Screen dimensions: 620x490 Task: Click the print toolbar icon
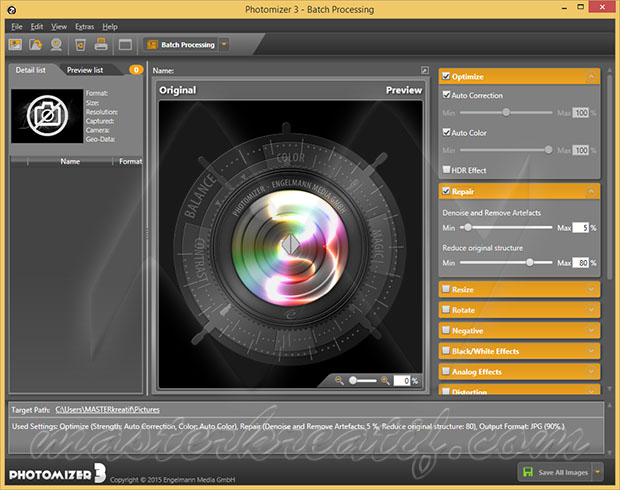click(x=101, y=44)
